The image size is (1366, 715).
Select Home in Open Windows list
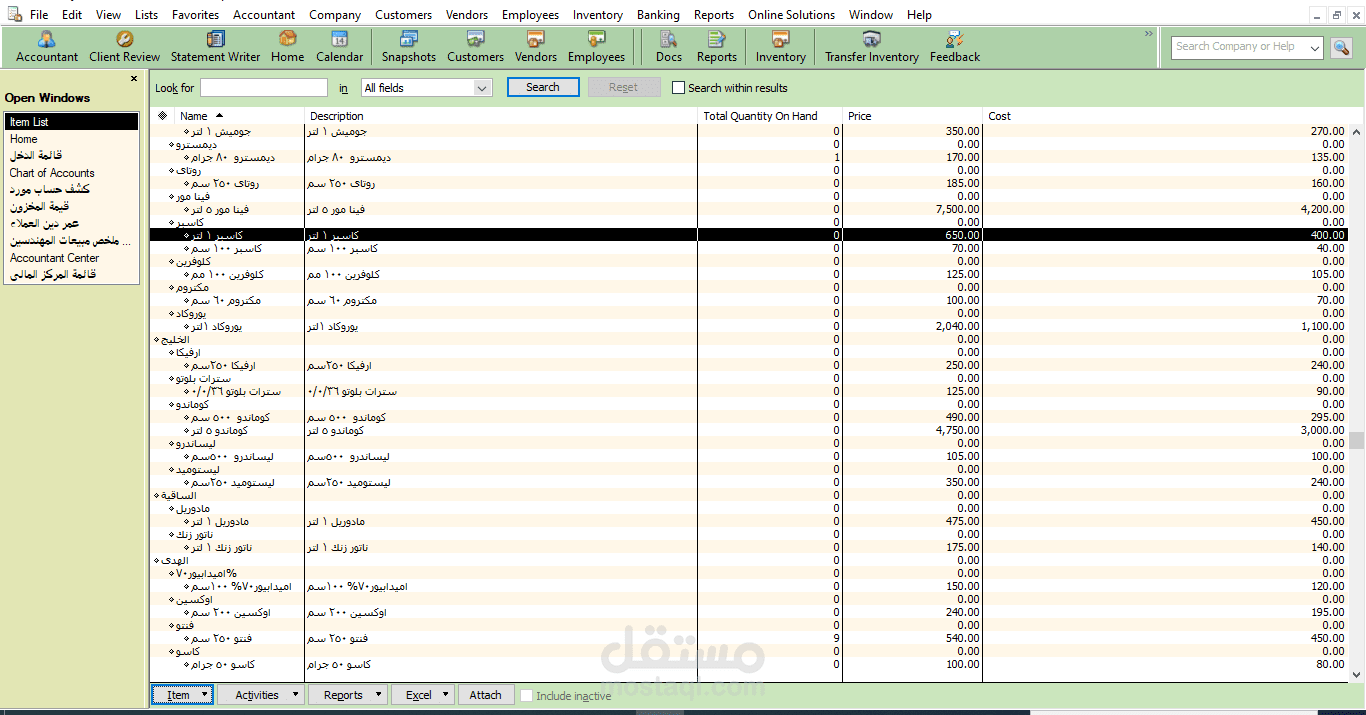coord(71,139)
